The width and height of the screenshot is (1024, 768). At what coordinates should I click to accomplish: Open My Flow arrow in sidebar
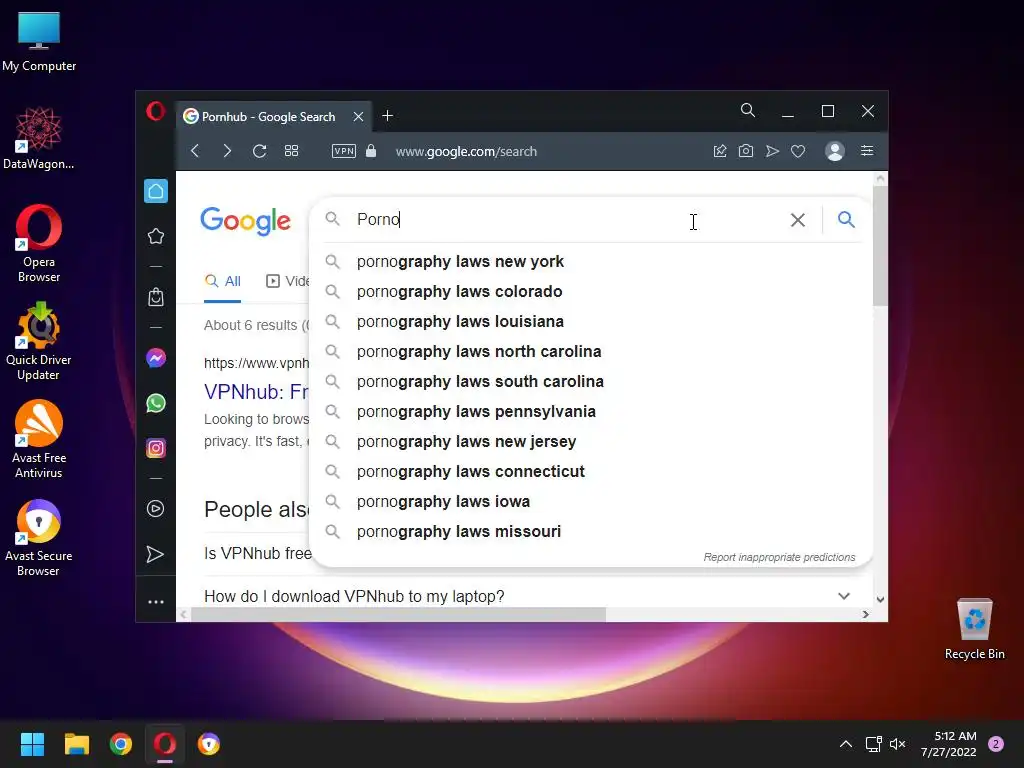click(155, 554)
